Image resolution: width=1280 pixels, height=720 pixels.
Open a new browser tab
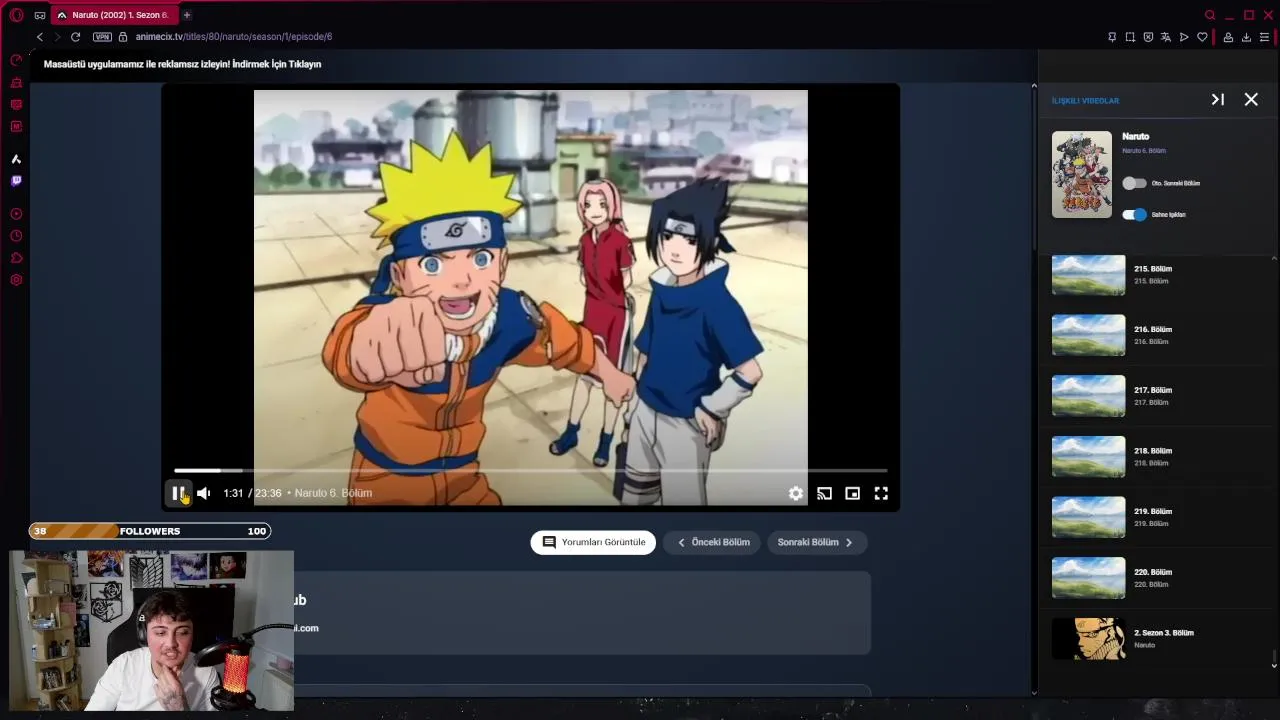coord(187,15)
